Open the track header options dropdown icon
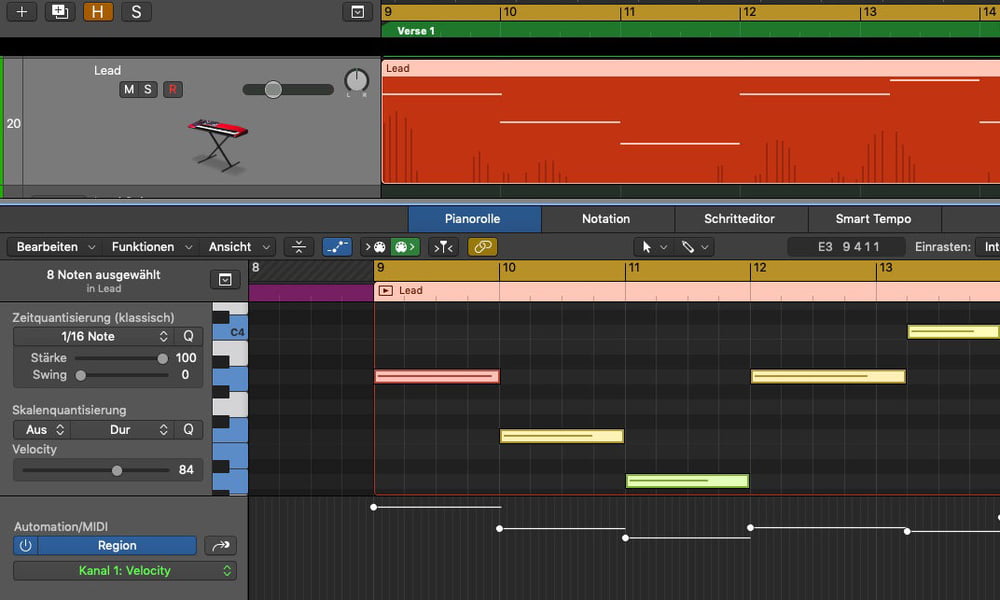This screenshot has width=1000, height=600. coord(357,11)
